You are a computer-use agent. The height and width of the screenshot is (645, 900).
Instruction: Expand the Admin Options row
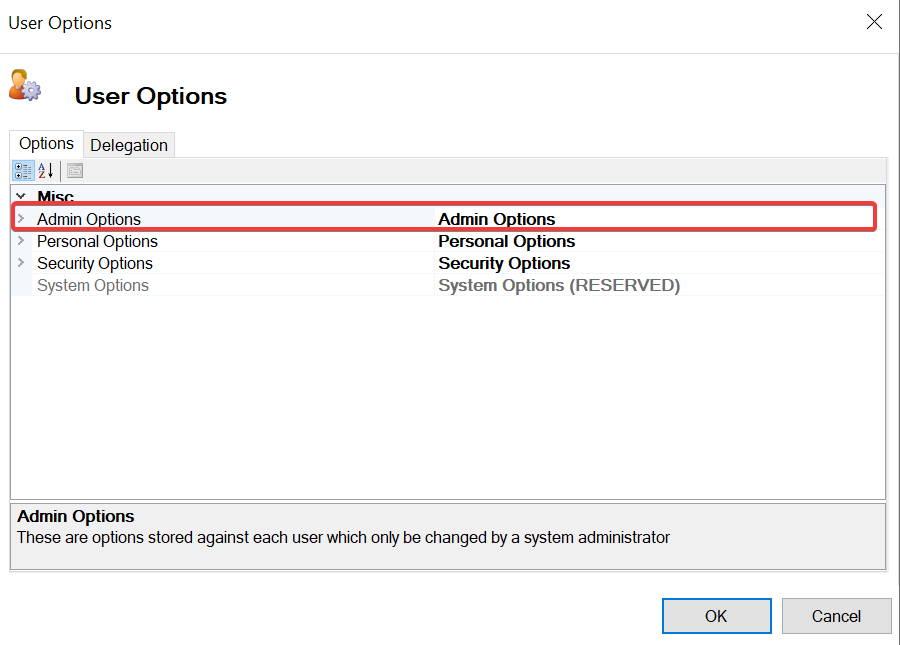(21, 219)
